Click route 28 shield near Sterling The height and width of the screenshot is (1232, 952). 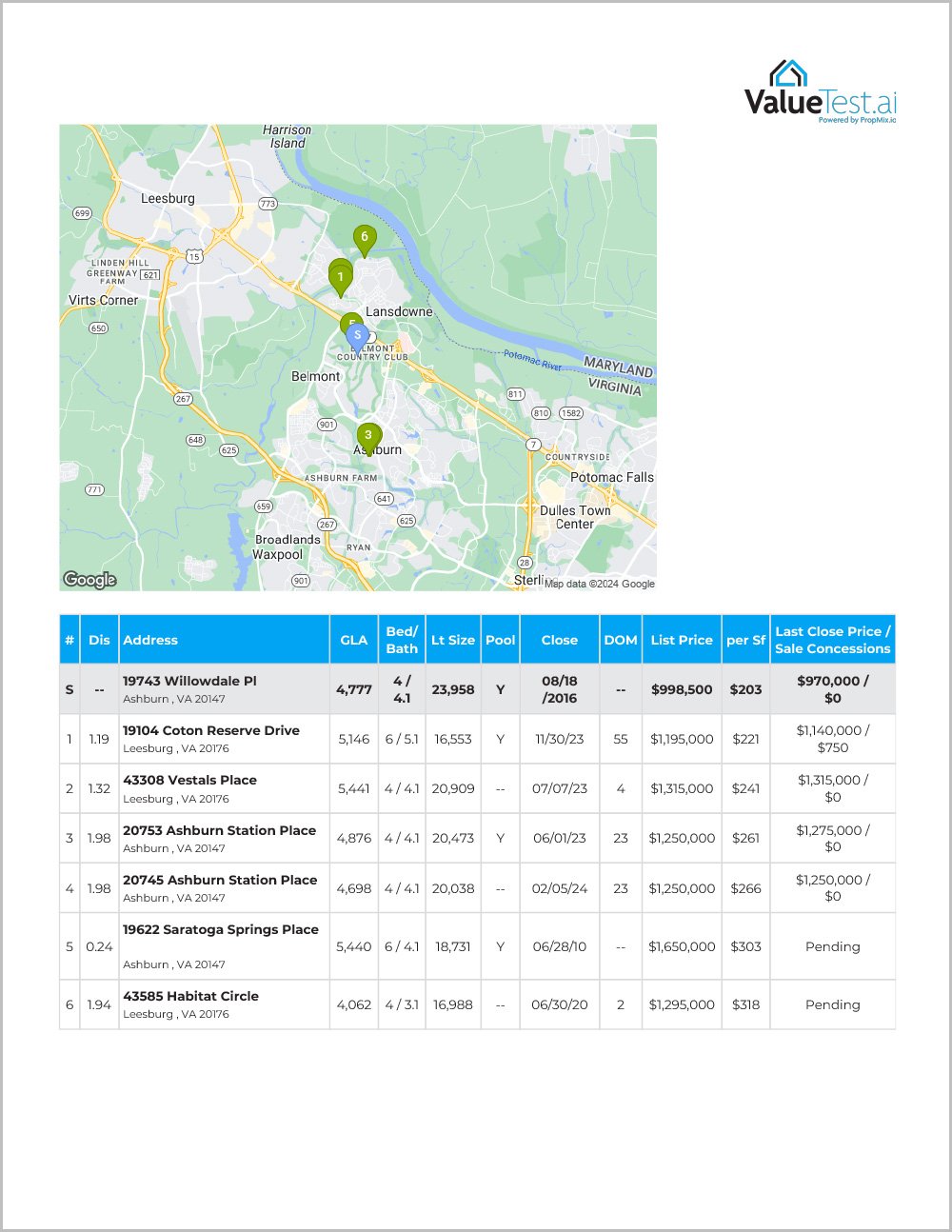[x=526, y=563]
